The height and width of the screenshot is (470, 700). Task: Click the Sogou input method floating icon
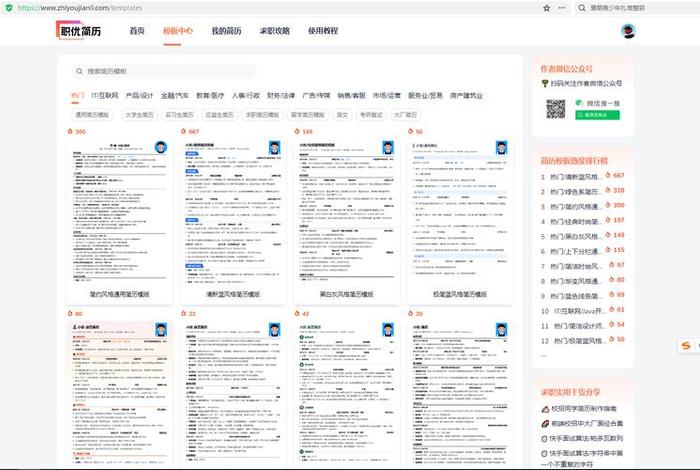[x=686, y=345]
